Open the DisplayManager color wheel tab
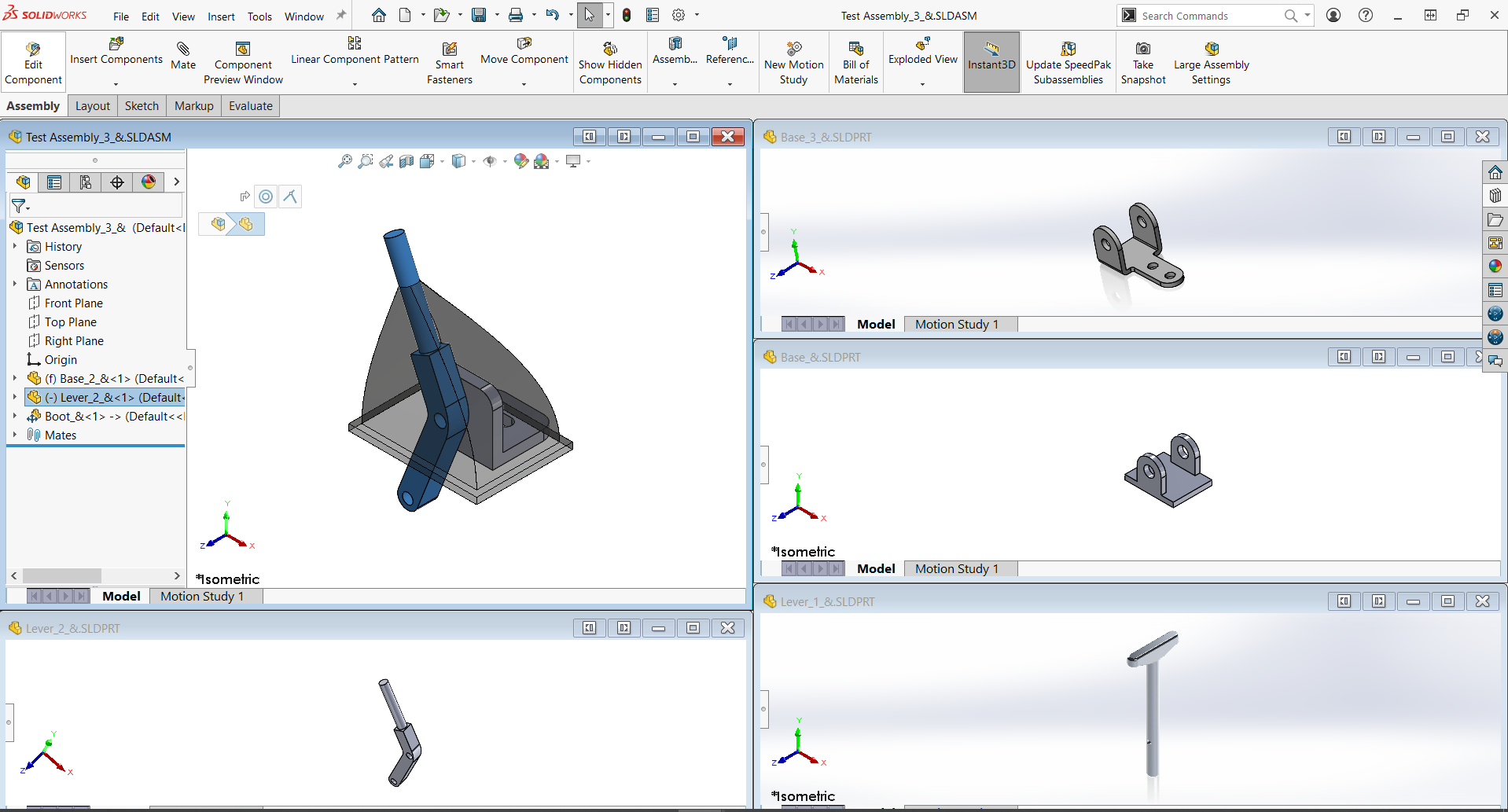The height and width of the screenshot is (812, 1508). pyautogui.click(x=149, y=182)
